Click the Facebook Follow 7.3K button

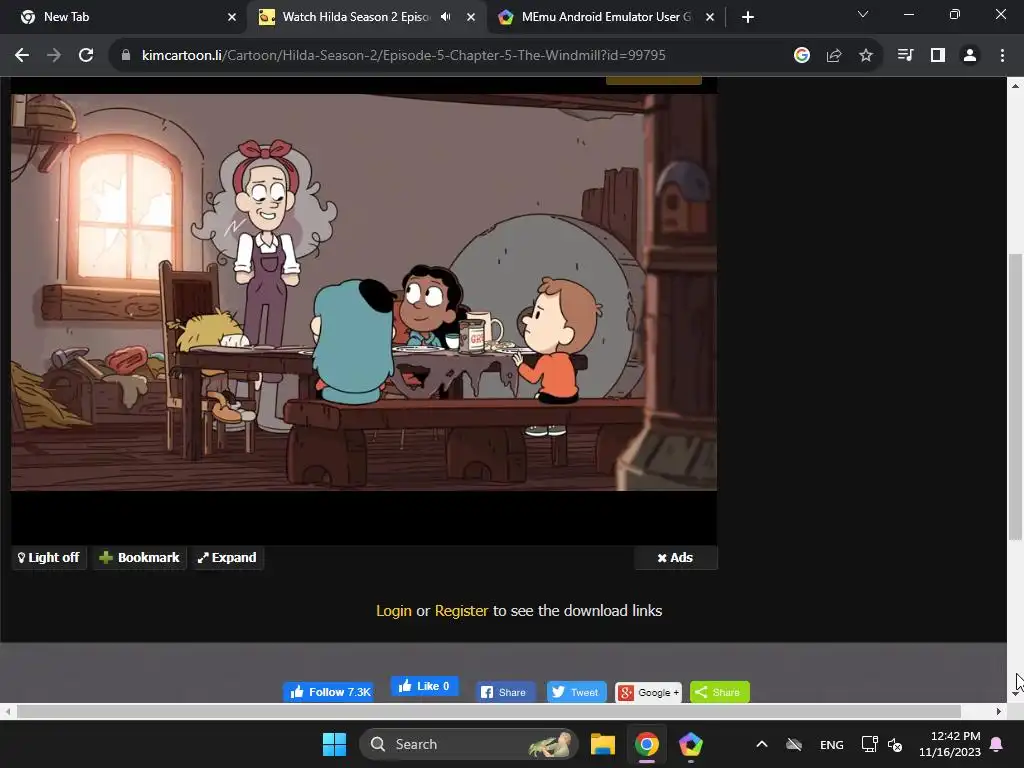coord(328,692)
